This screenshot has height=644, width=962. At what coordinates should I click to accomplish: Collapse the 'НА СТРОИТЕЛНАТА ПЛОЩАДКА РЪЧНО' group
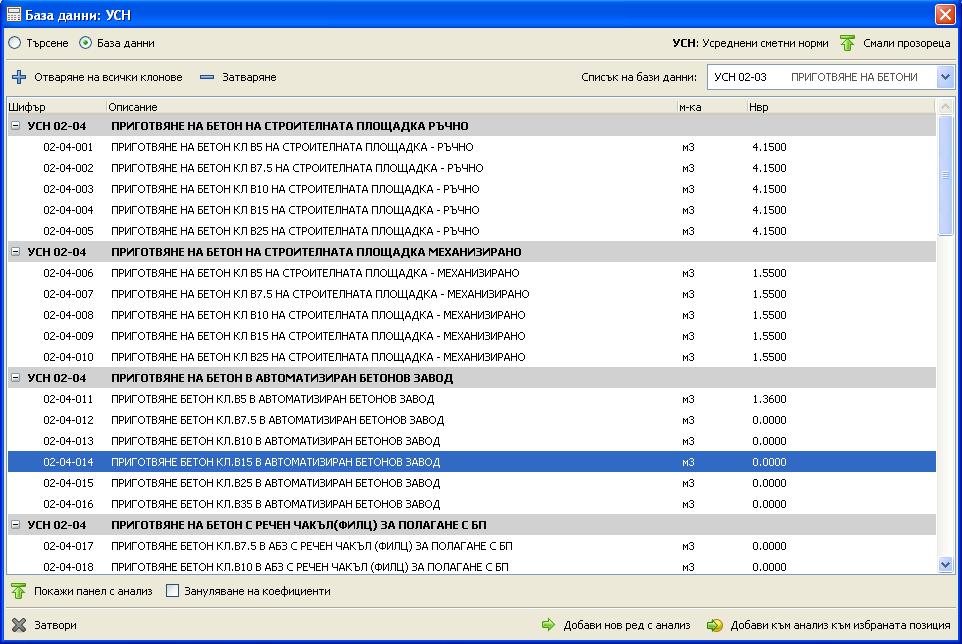tap(16, 126)
